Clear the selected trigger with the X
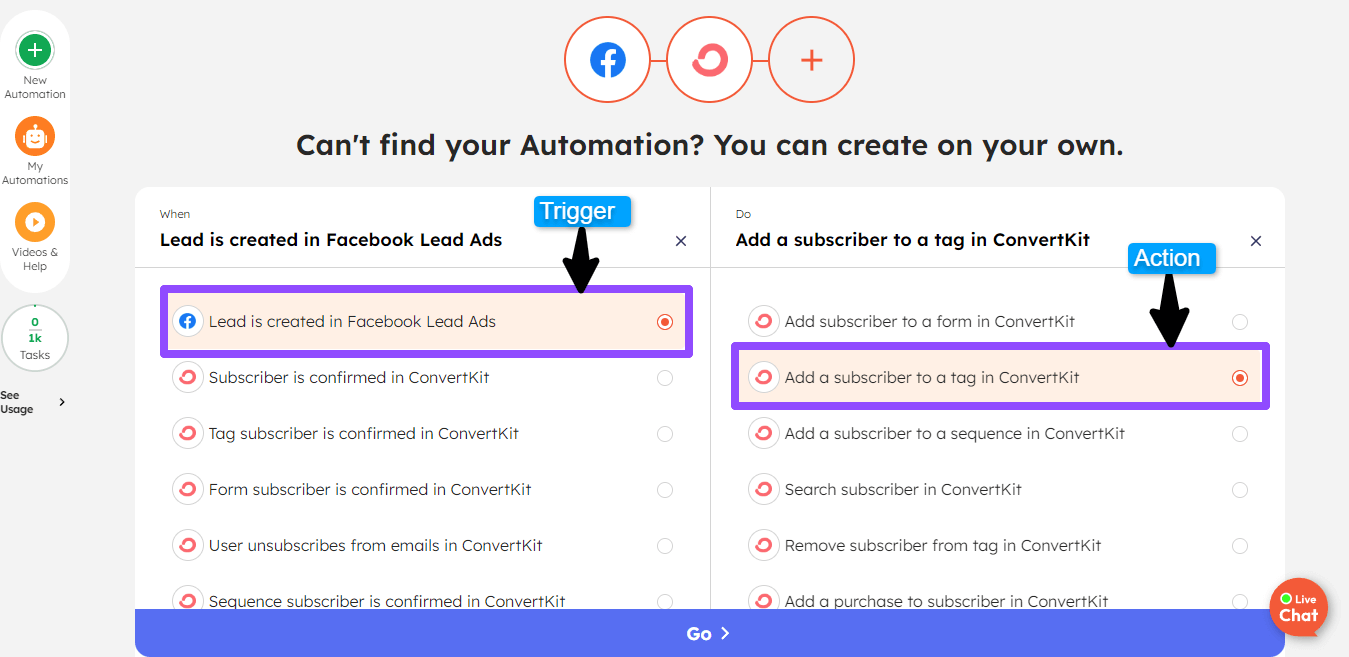Screen dimensions: 1349x657 point(681,240)
